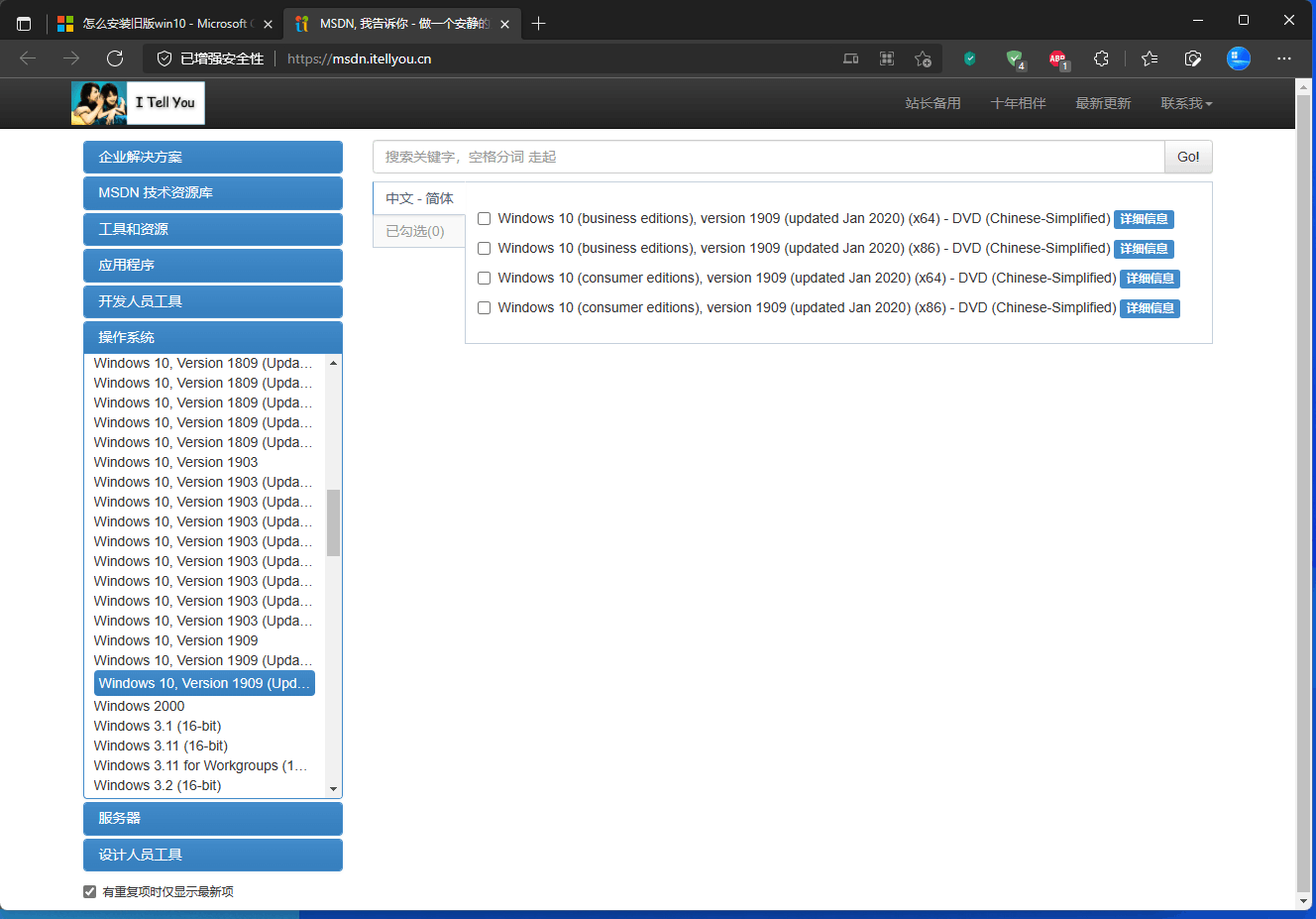Select Windows 3.2 (16-bit) entry
Screen dimensions: 1316x919
click(158, 785)
